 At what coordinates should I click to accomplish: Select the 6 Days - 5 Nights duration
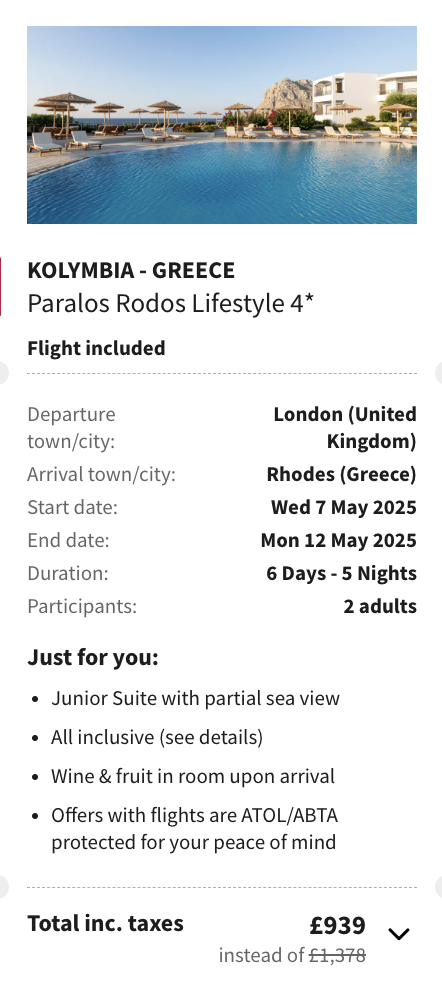341,573
